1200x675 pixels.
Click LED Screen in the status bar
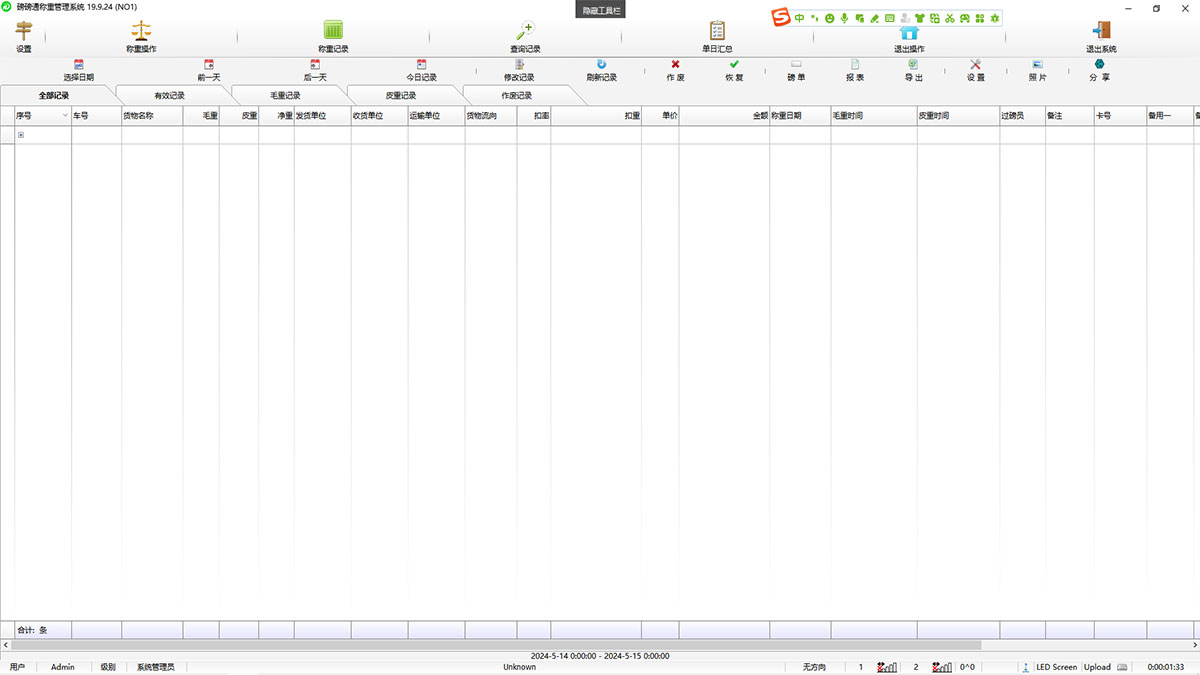pos(1056,667)
